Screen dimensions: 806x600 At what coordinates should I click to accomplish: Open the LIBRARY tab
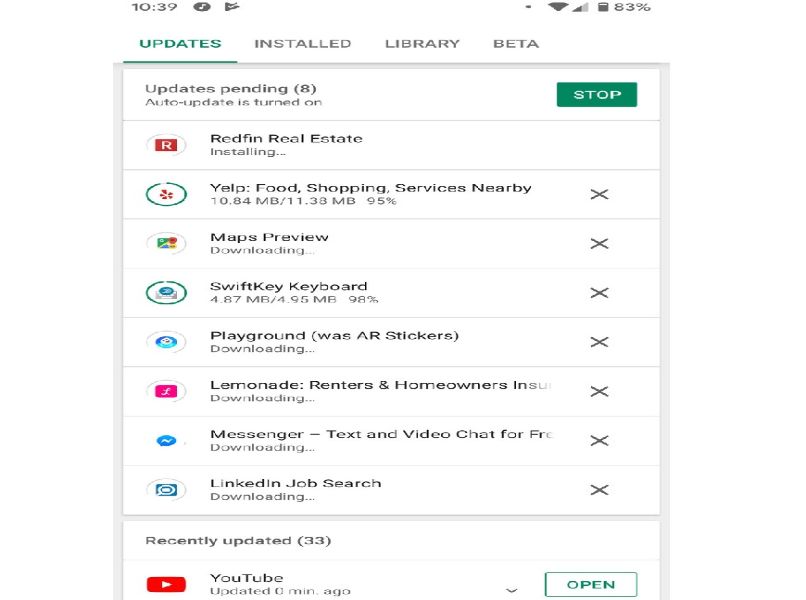point(423,43)
